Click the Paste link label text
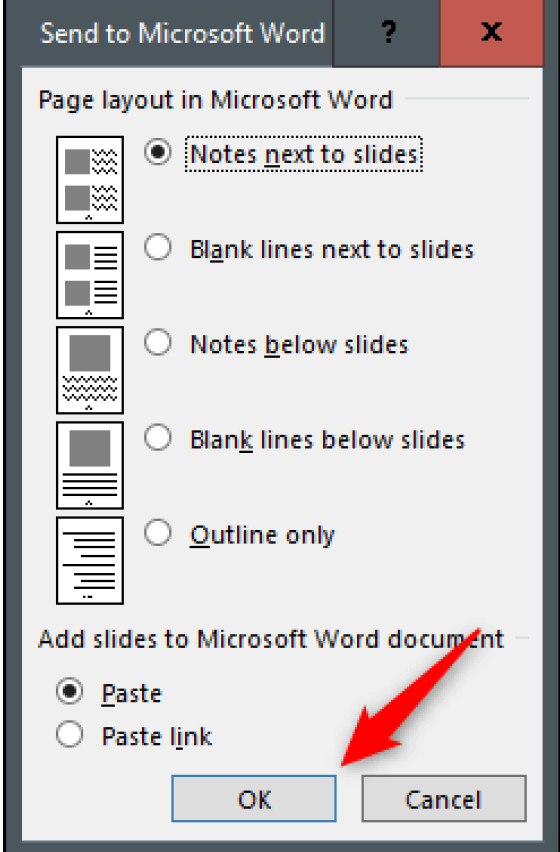Viewport: 560px width, 852px height. point(156,737)
